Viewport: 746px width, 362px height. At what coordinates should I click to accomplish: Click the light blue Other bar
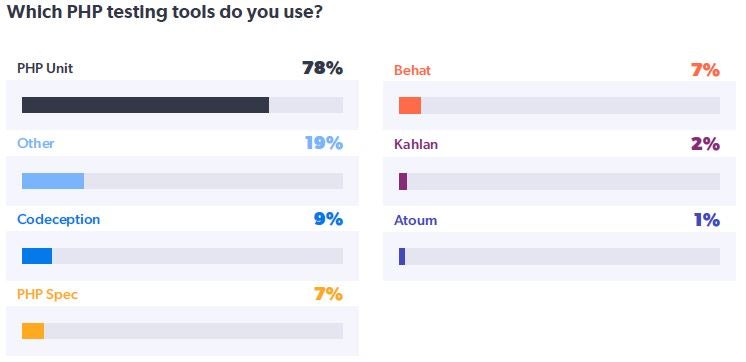coord(53,181)
